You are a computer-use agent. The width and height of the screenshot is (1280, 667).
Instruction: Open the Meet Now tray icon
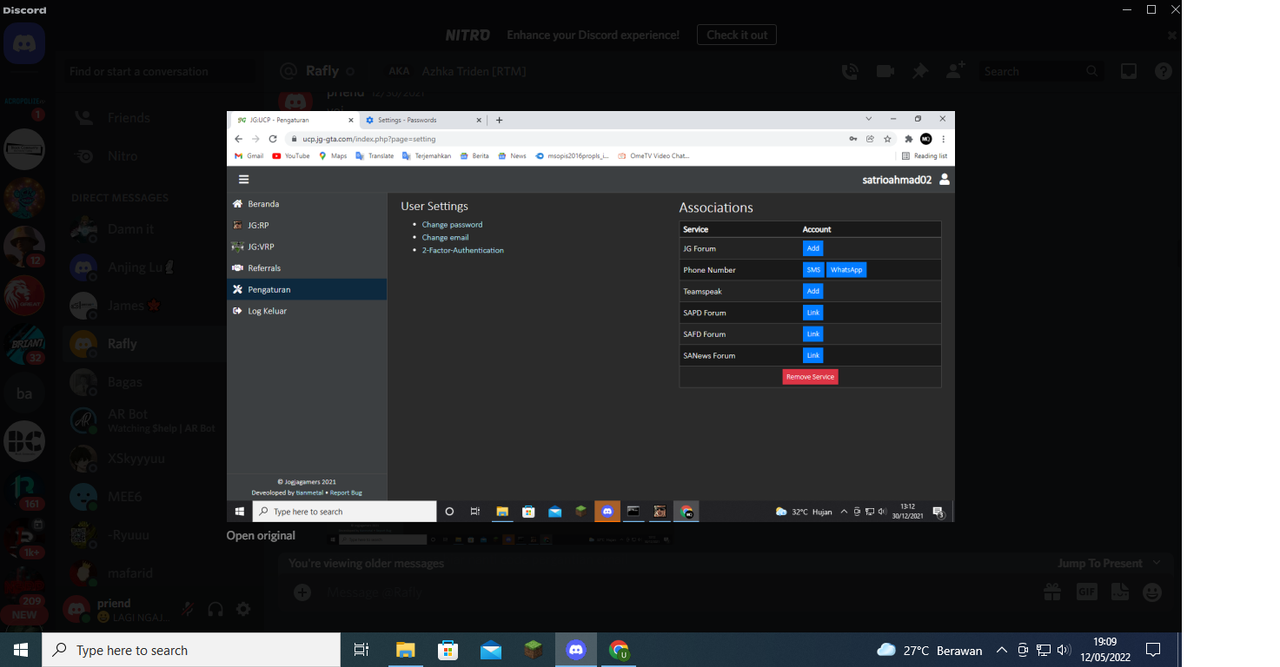1023,650
